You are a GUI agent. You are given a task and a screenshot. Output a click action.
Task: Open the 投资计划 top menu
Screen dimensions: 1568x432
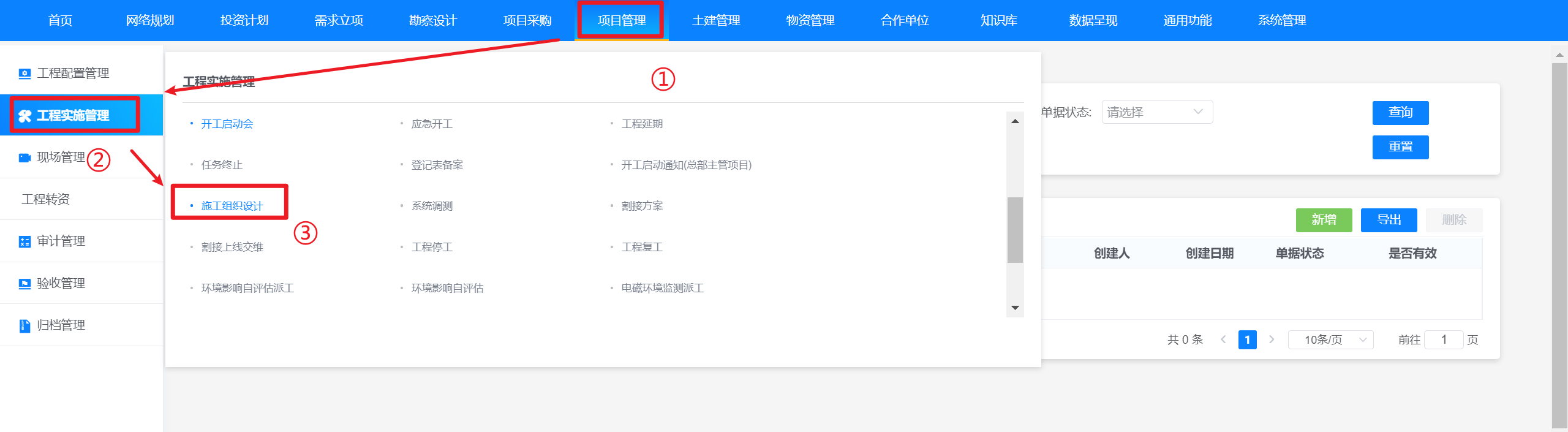pos(244,20)
